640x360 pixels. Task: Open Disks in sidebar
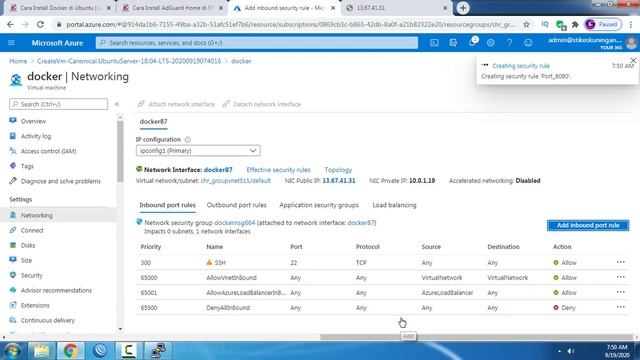point(28,245)
